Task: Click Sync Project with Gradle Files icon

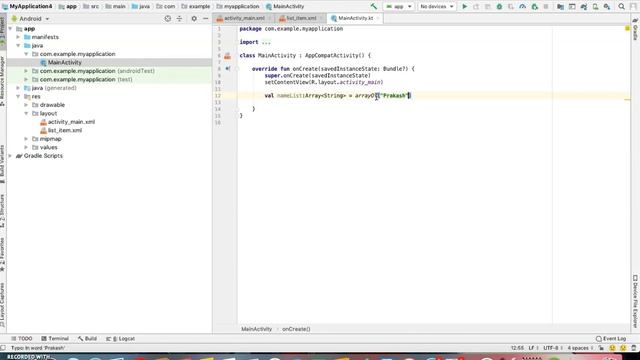Action: 584,7
